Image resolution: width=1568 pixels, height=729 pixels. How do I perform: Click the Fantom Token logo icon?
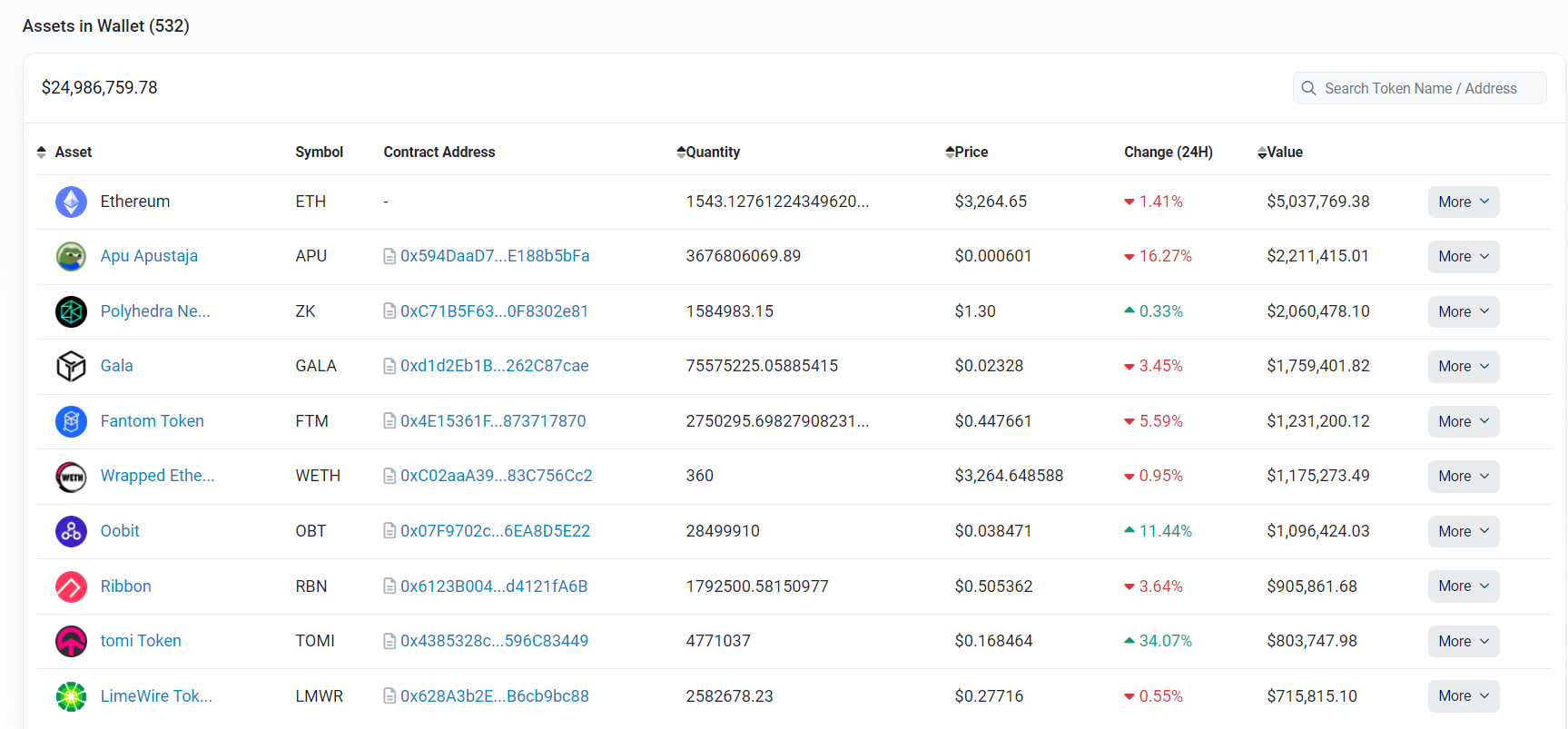point(71,421)
